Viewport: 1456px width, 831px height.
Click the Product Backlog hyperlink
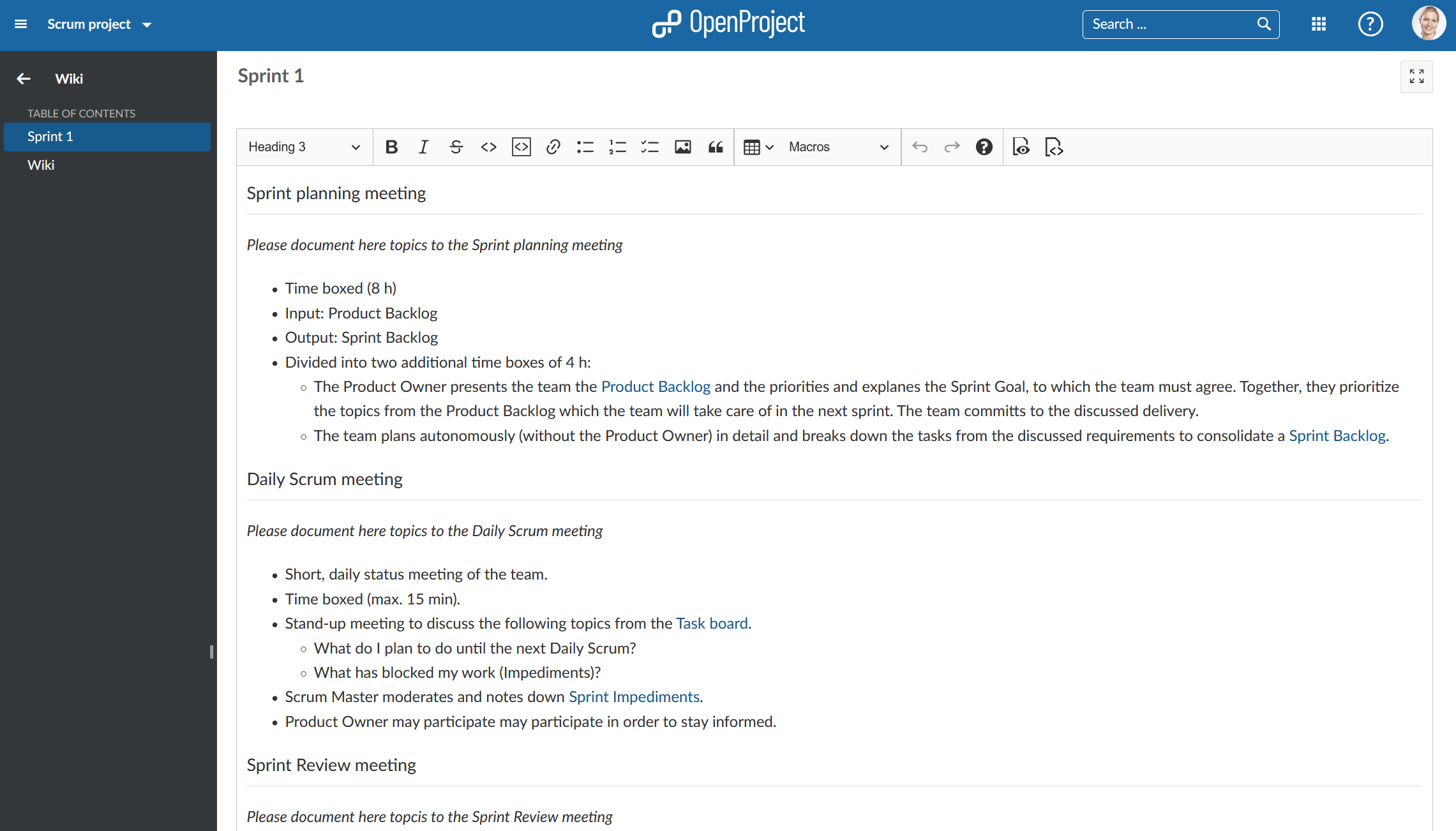click(656, 386)
